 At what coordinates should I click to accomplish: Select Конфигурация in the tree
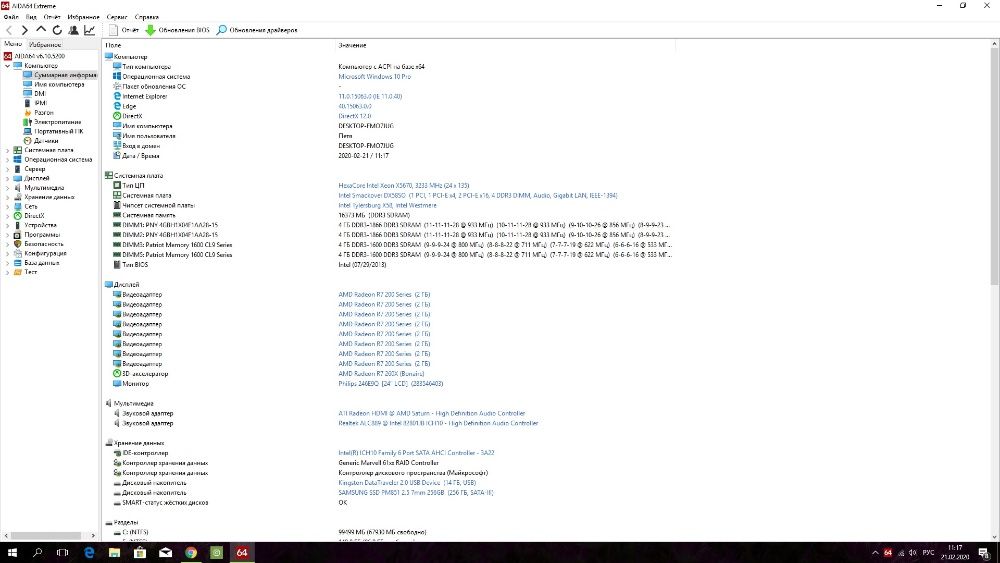(45, 253)
